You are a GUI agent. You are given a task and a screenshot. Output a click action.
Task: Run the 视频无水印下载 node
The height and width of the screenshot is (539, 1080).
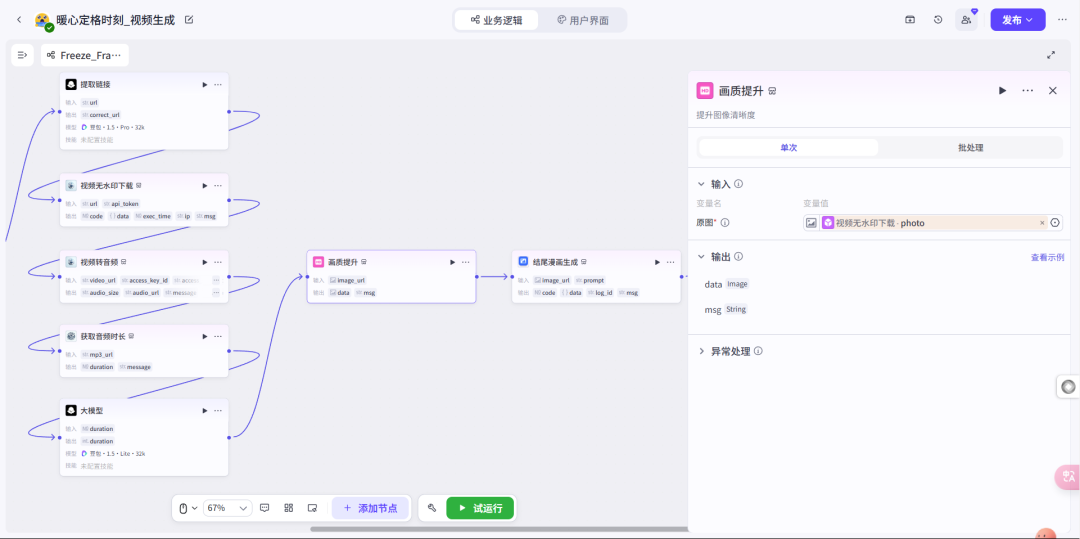coord(205,186)
